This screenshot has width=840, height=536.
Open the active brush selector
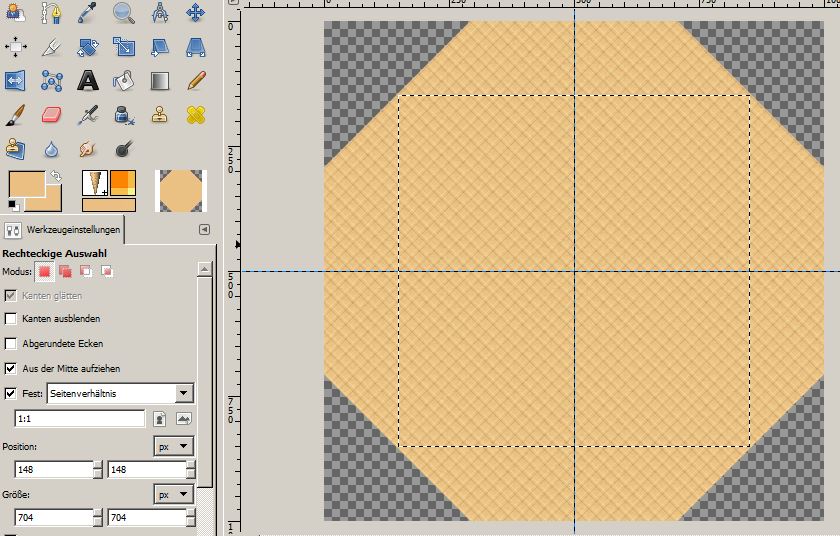pos(95,183)
